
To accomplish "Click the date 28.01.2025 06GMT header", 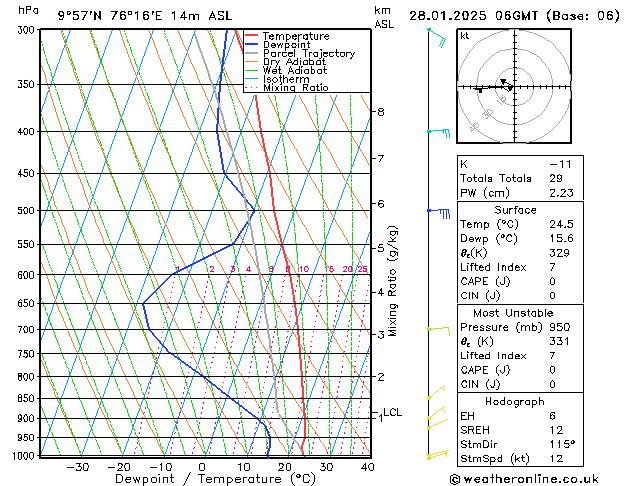I will click(473, 16).
